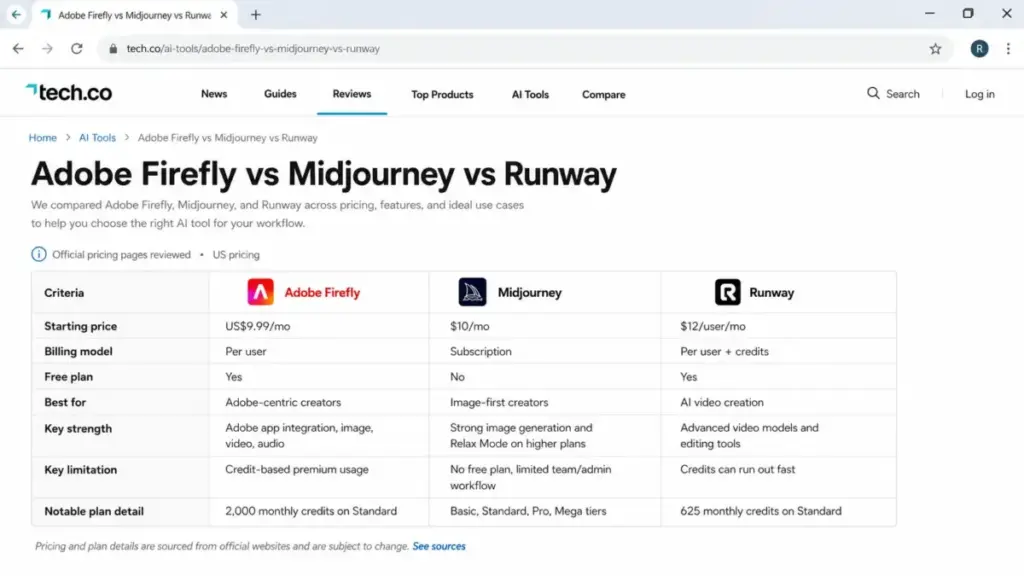Click the info icon beside Official pricing

click(x=39, y=254)
